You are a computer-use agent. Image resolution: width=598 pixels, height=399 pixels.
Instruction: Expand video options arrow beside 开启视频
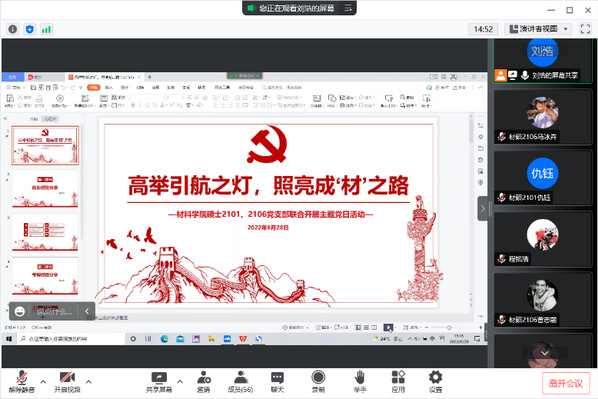[88, 381]
